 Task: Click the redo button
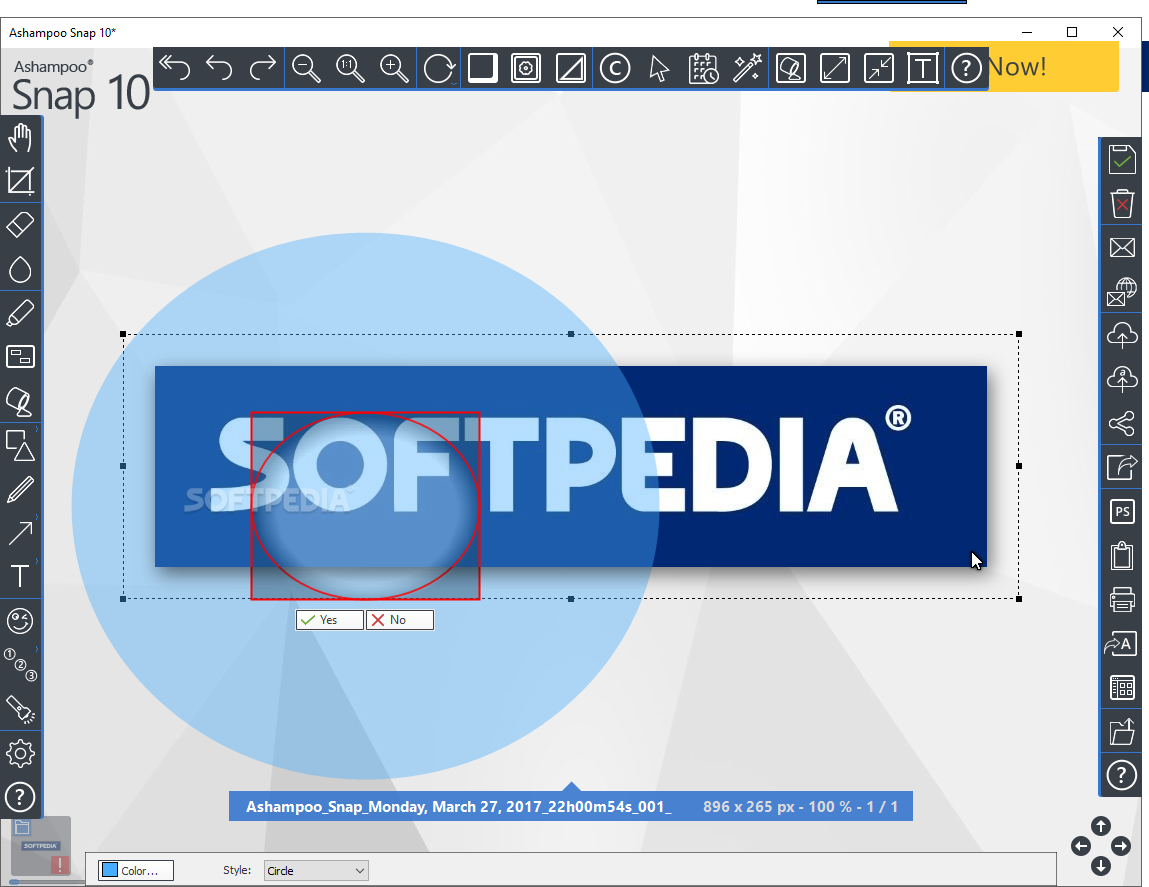pyautogui.click(x=262, y=68)
